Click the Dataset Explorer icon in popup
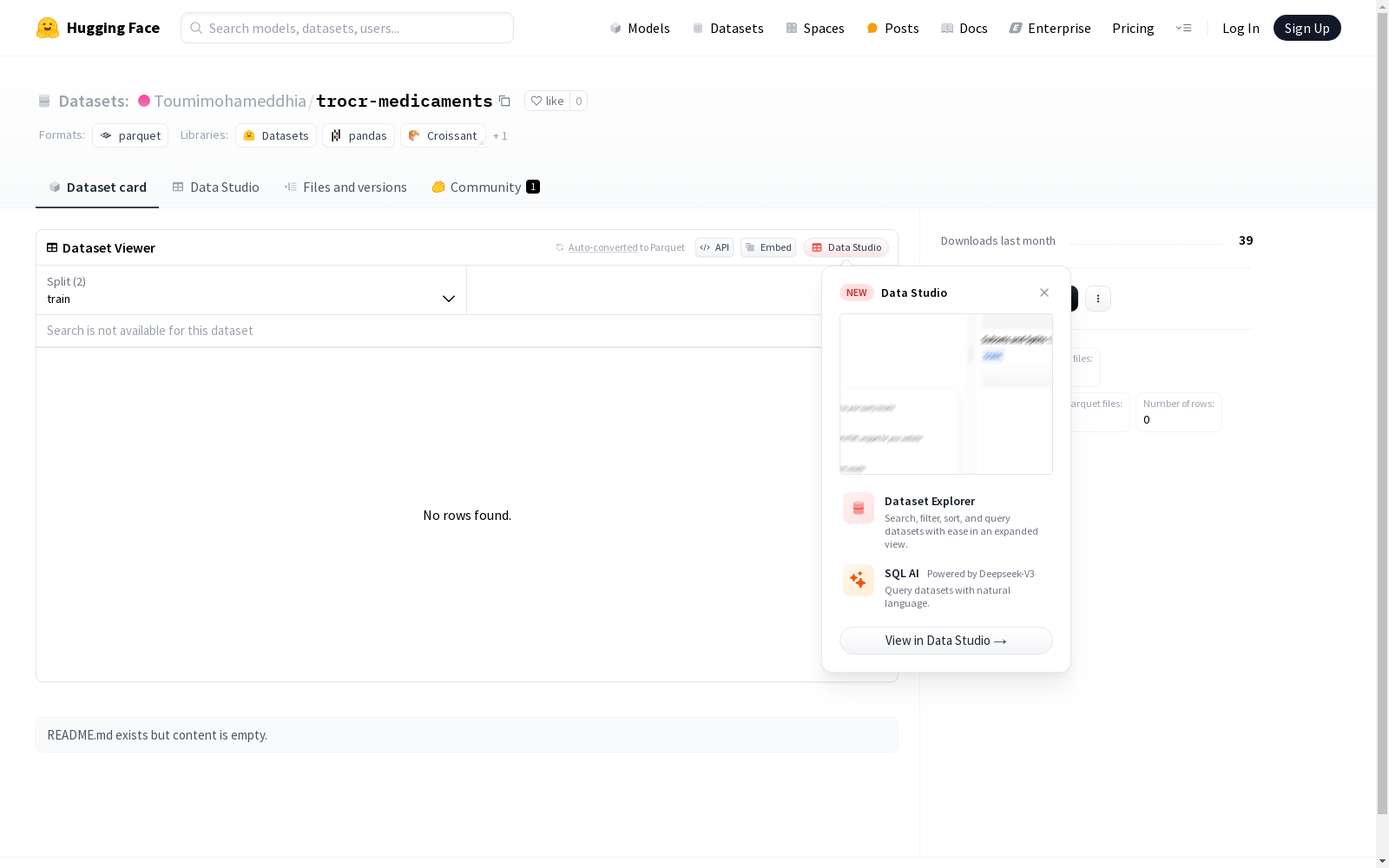The image size is (1389, 868). point(859,509)
